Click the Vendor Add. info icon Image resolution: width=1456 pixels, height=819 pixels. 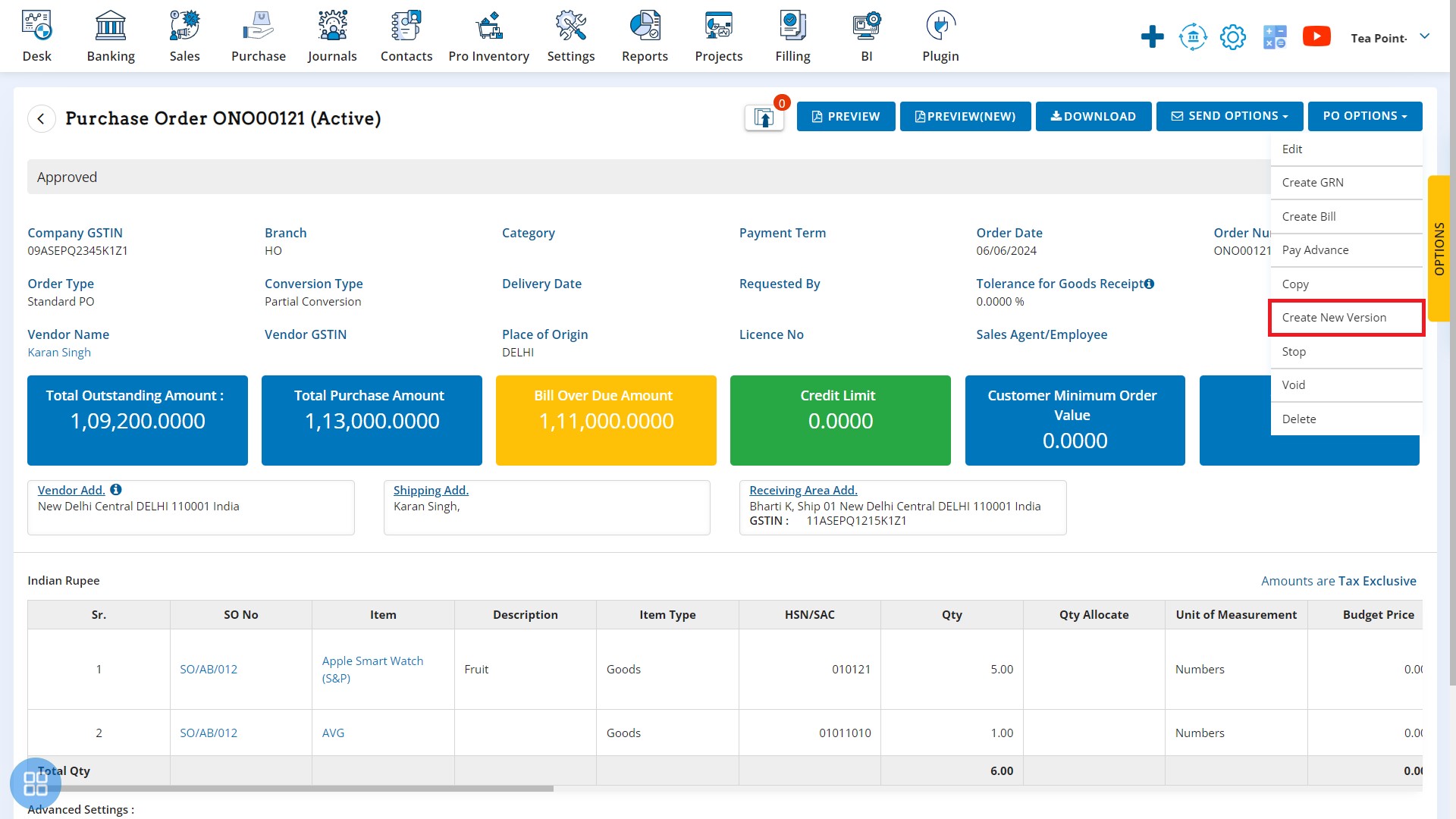pyautogui.click(x=116, y=490)
